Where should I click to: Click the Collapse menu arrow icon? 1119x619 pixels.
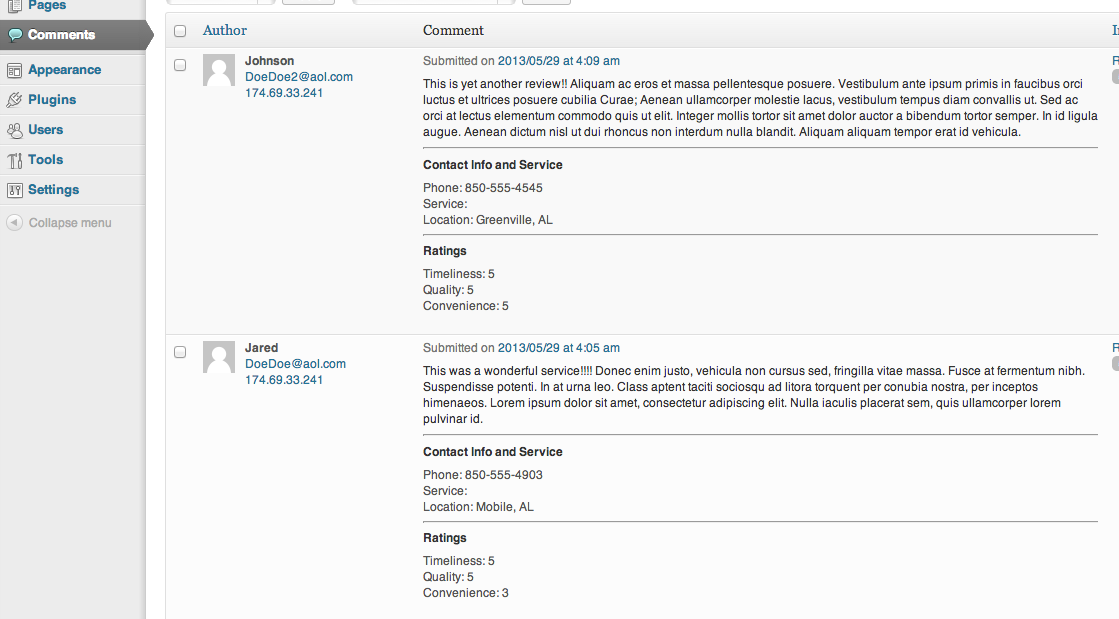[x=14, y=223]
